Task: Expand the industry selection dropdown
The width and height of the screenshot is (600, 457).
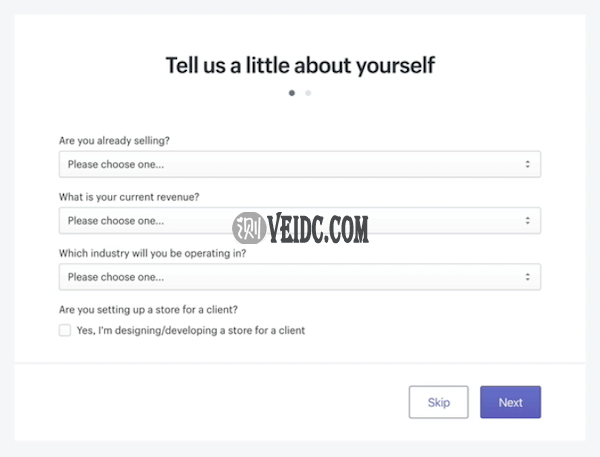Action: point(300,277)
